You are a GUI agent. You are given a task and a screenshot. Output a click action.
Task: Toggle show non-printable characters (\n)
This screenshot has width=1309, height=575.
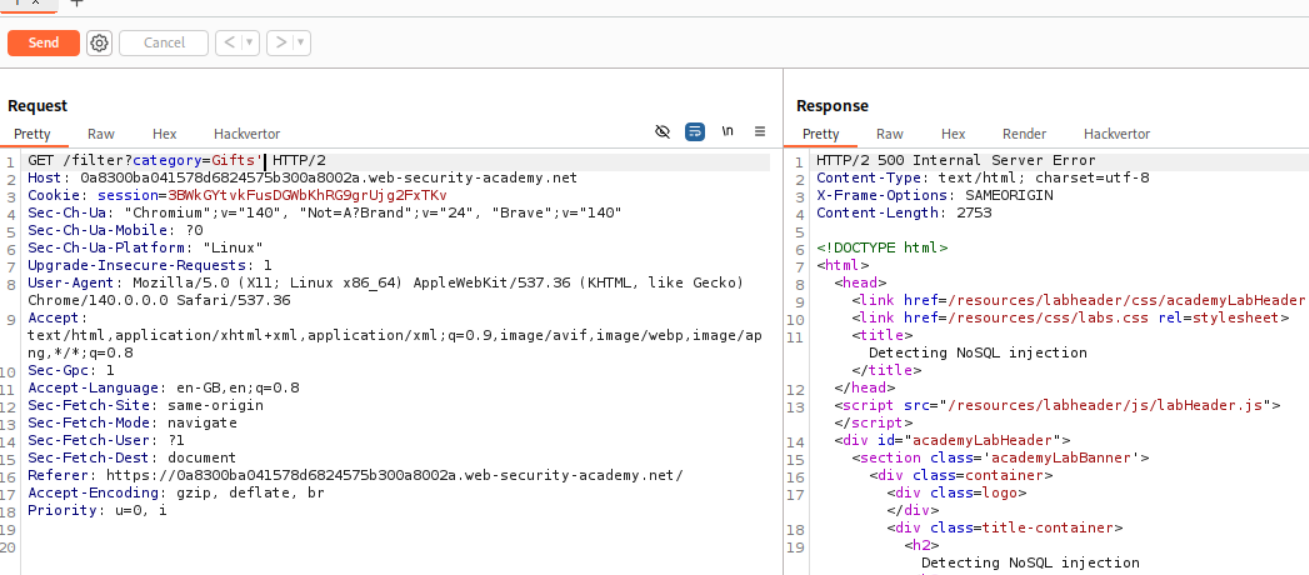[x=727, y=132]
